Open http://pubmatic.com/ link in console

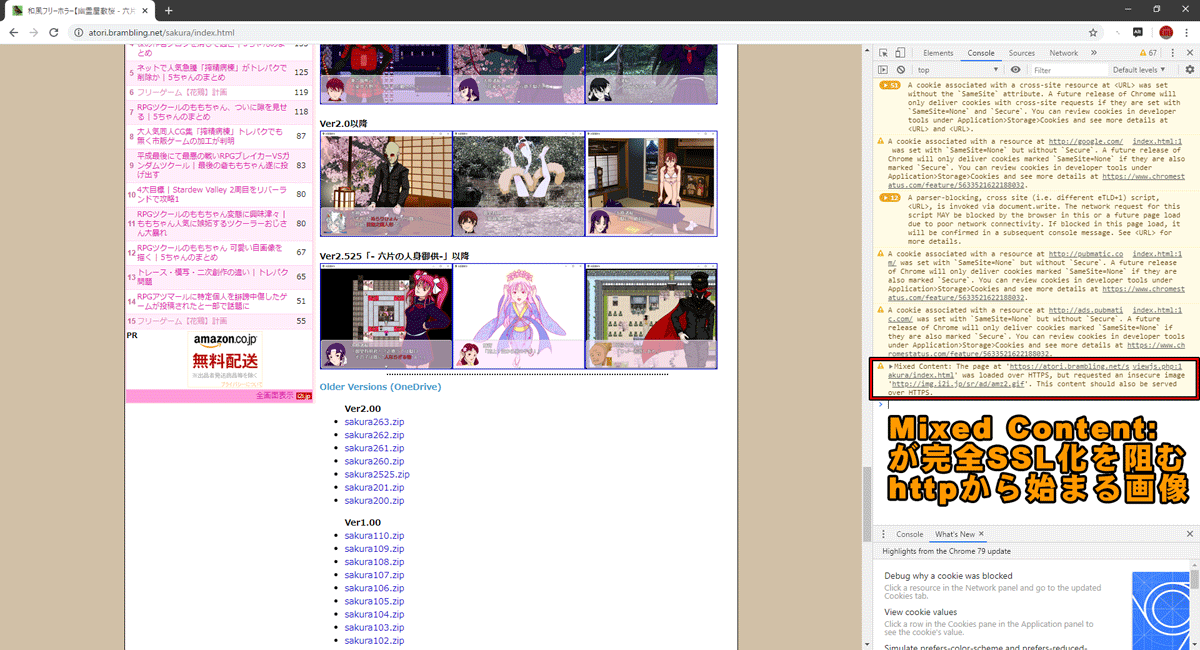[1088, 254]
